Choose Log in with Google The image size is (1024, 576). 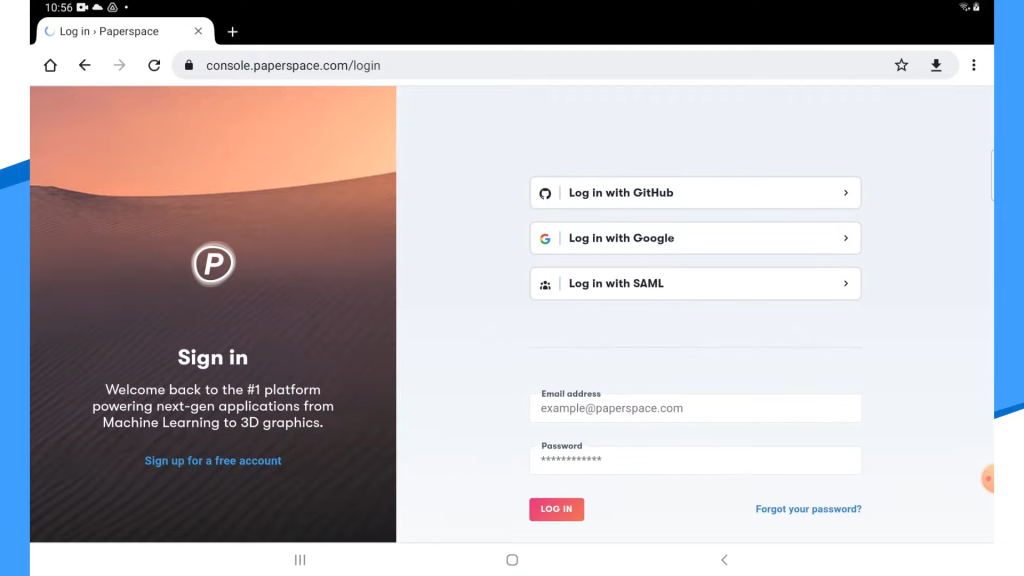696,238
